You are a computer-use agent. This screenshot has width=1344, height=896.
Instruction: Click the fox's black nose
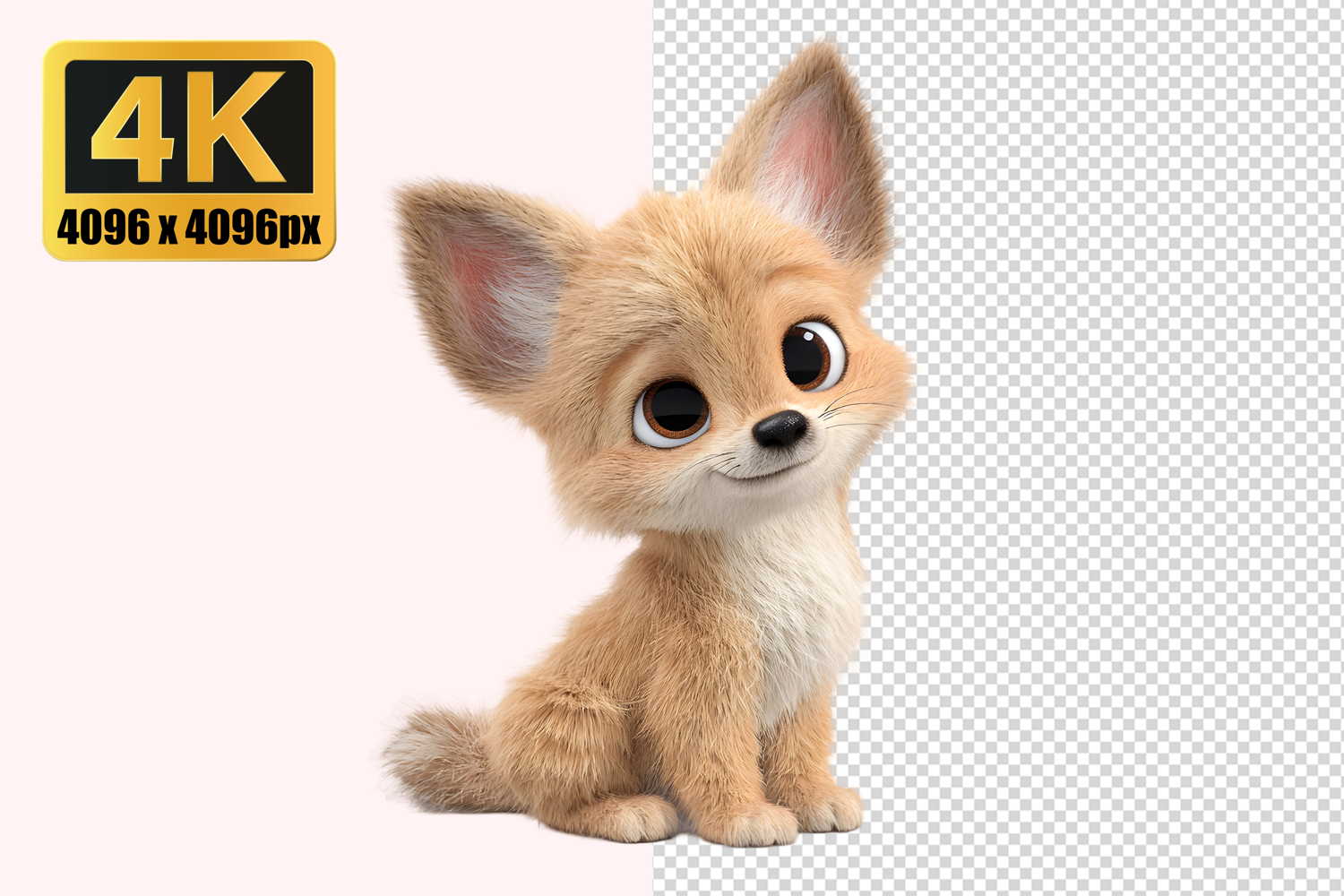click(x=780, y=430)
